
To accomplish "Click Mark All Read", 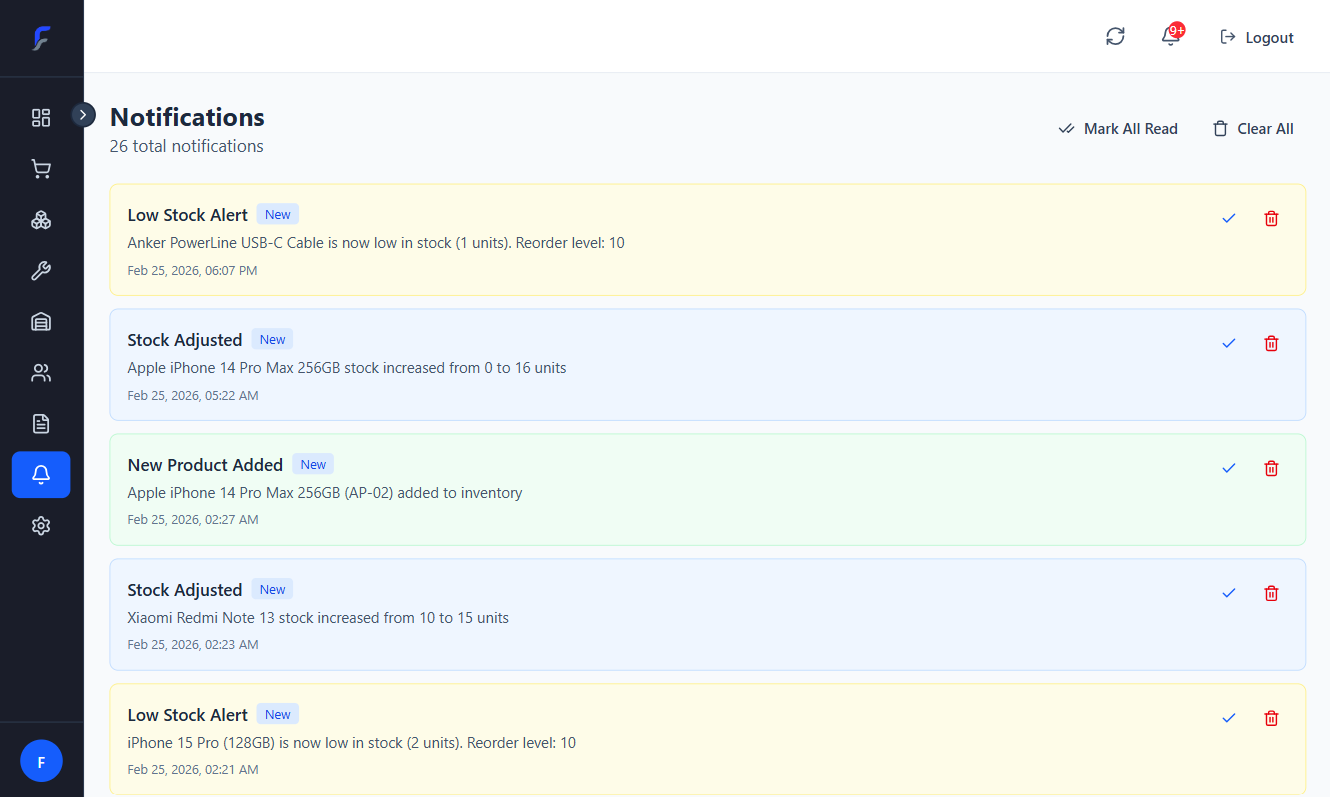I will [1118, 128].
